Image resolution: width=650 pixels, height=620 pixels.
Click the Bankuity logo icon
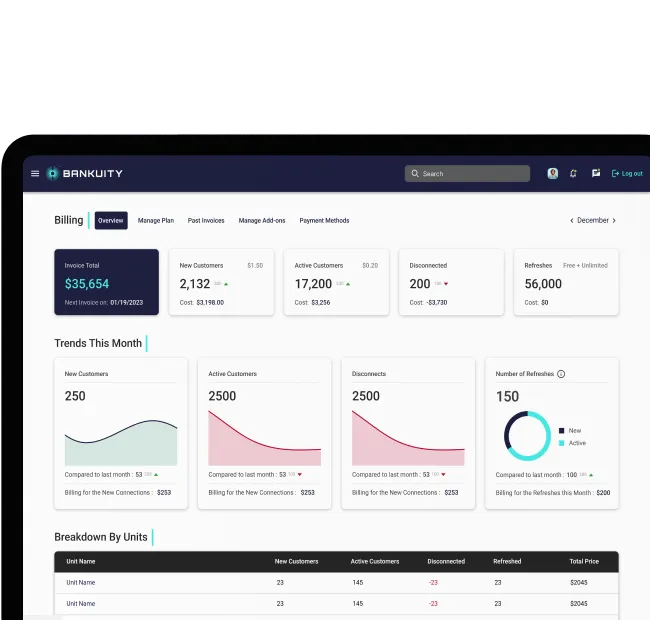pos(53,174)
